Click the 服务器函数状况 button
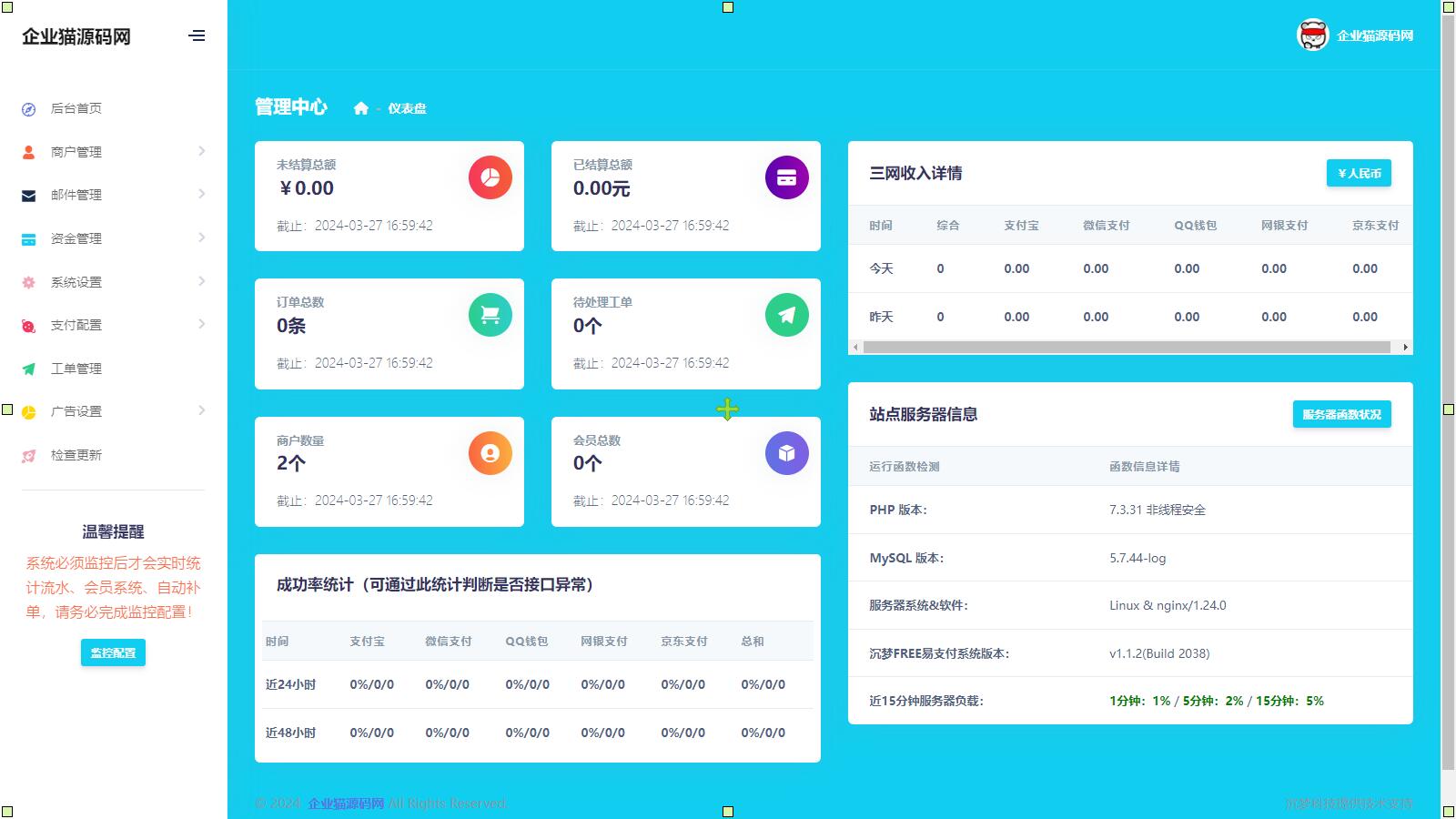 click(1341, 414)
